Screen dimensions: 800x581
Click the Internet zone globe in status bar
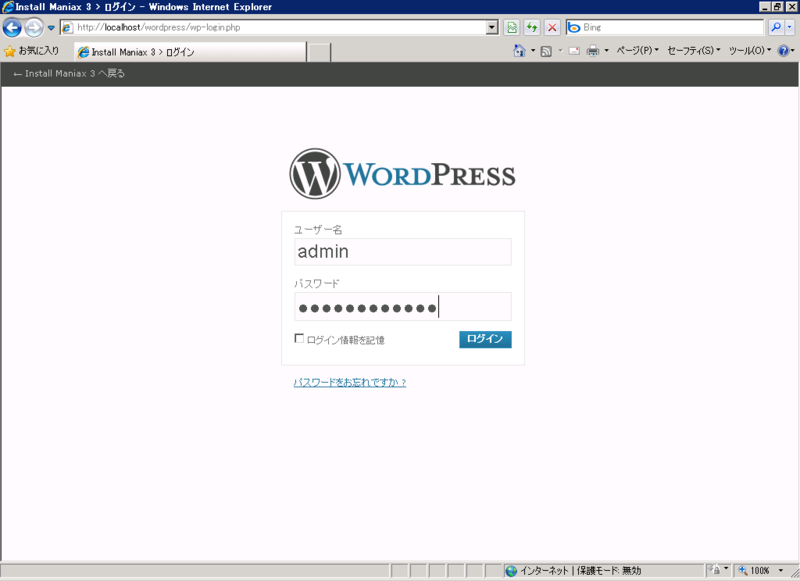coord(511,571)
